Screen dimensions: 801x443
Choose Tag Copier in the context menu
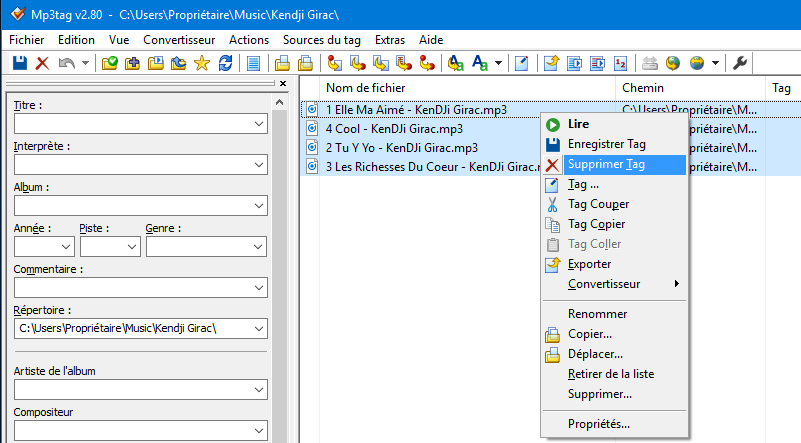pos(615,224)
